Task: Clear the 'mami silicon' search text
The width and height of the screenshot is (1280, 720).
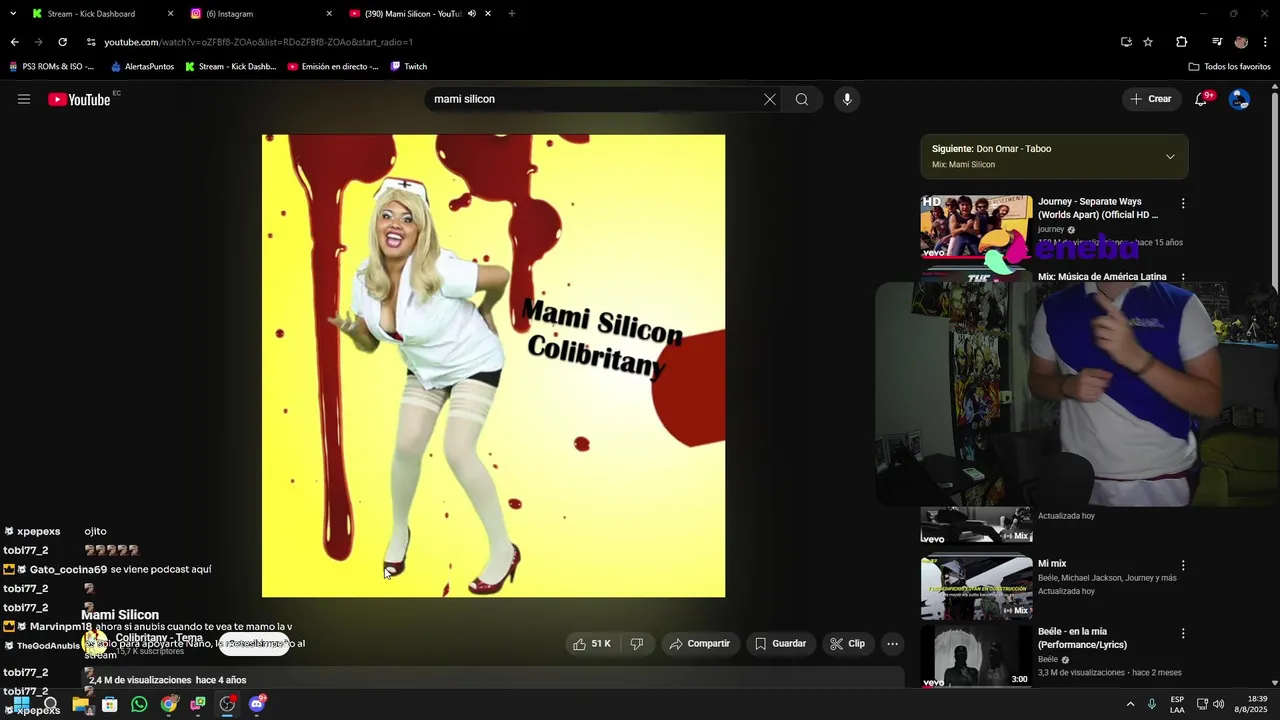Action: coord(769,99)
